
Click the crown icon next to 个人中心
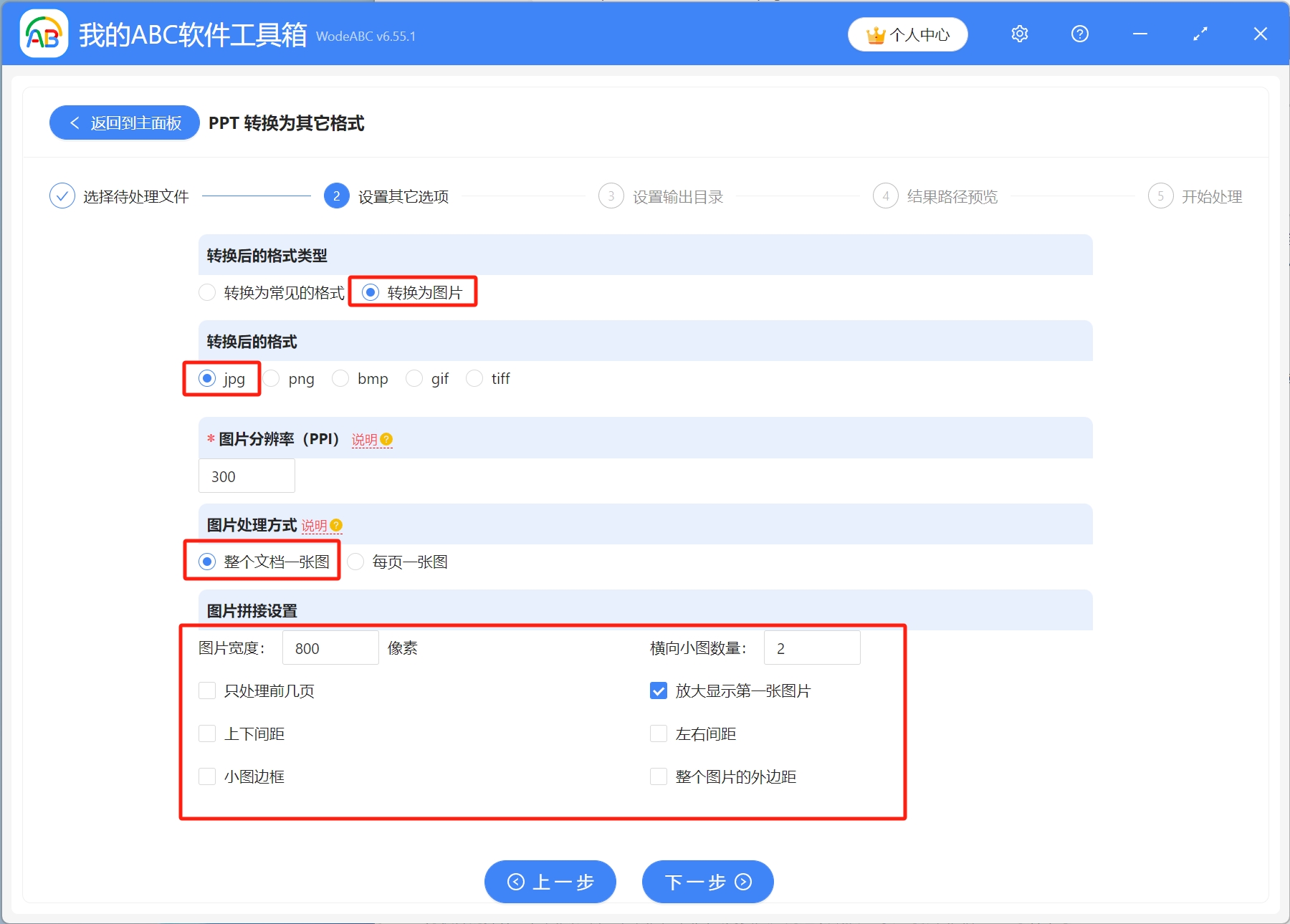874,34
